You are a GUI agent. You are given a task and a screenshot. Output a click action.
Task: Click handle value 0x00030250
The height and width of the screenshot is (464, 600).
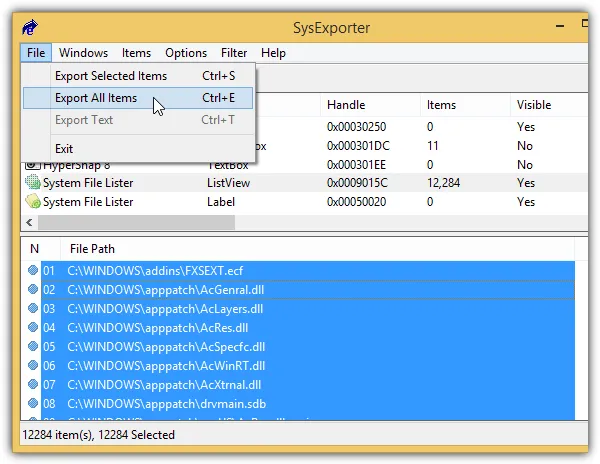(356, 127)
